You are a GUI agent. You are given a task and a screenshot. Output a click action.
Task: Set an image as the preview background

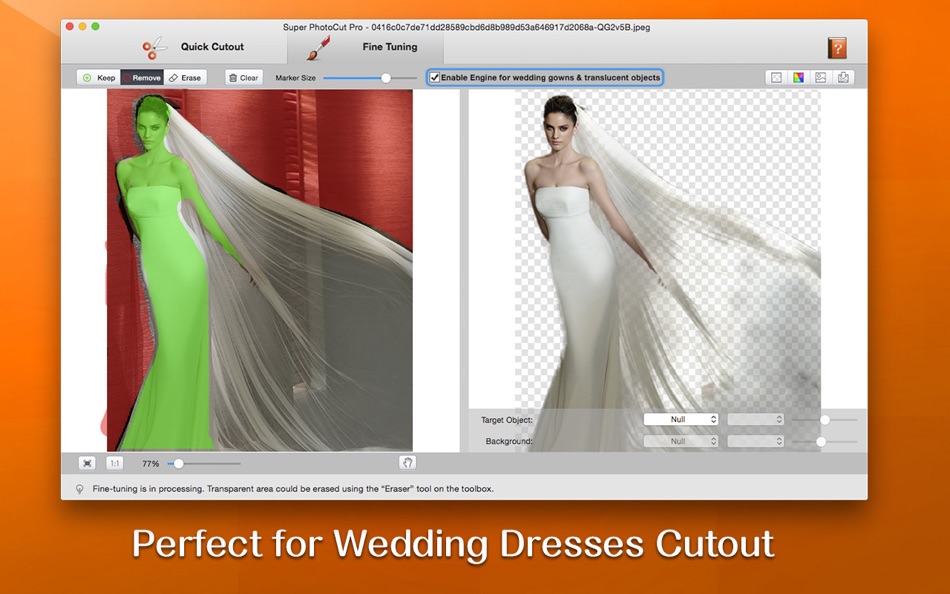coord(822,77)
